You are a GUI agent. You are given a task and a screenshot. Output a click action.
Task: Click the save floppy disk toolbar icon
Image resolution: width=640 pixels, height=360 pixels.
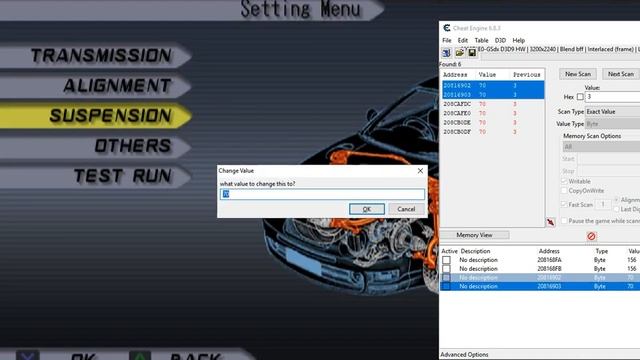(472, 53)
